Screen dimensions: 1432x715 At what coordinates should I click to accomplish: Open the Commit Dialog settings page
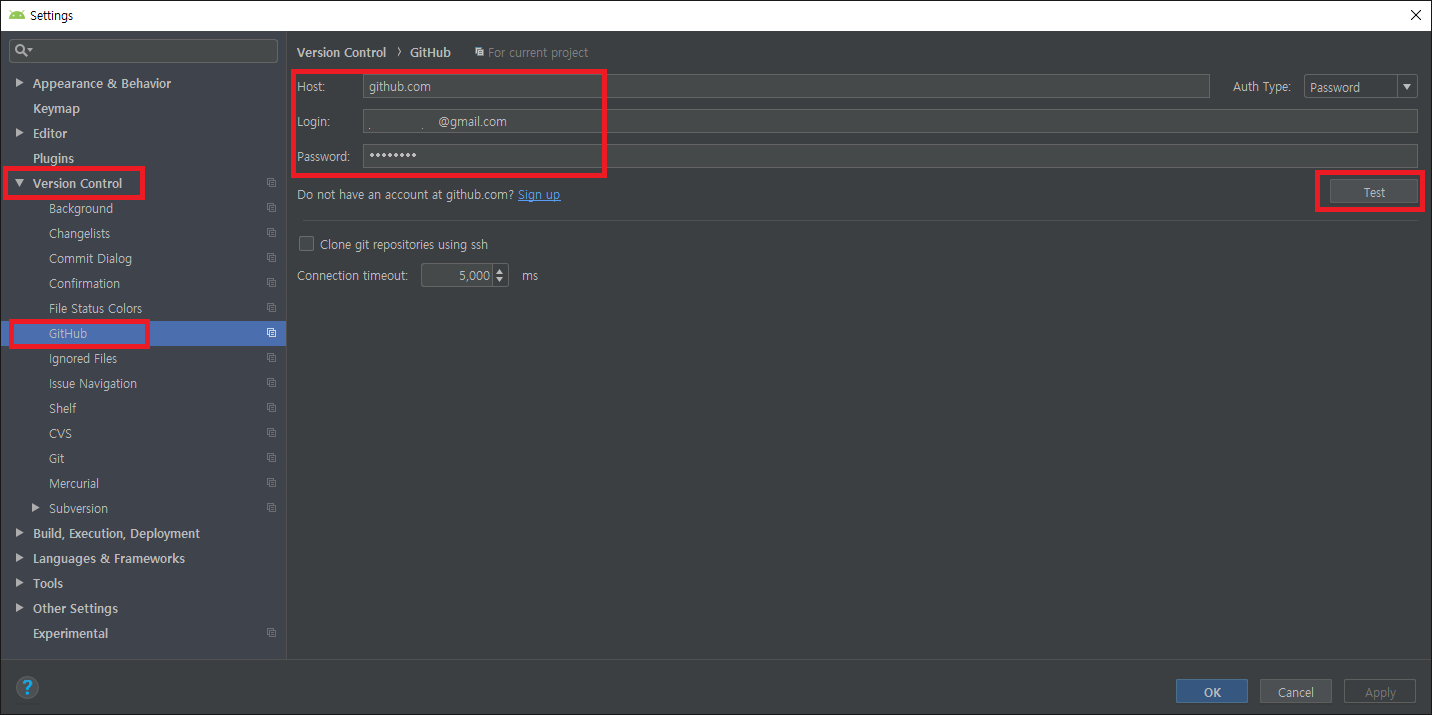tap(90, 258)
